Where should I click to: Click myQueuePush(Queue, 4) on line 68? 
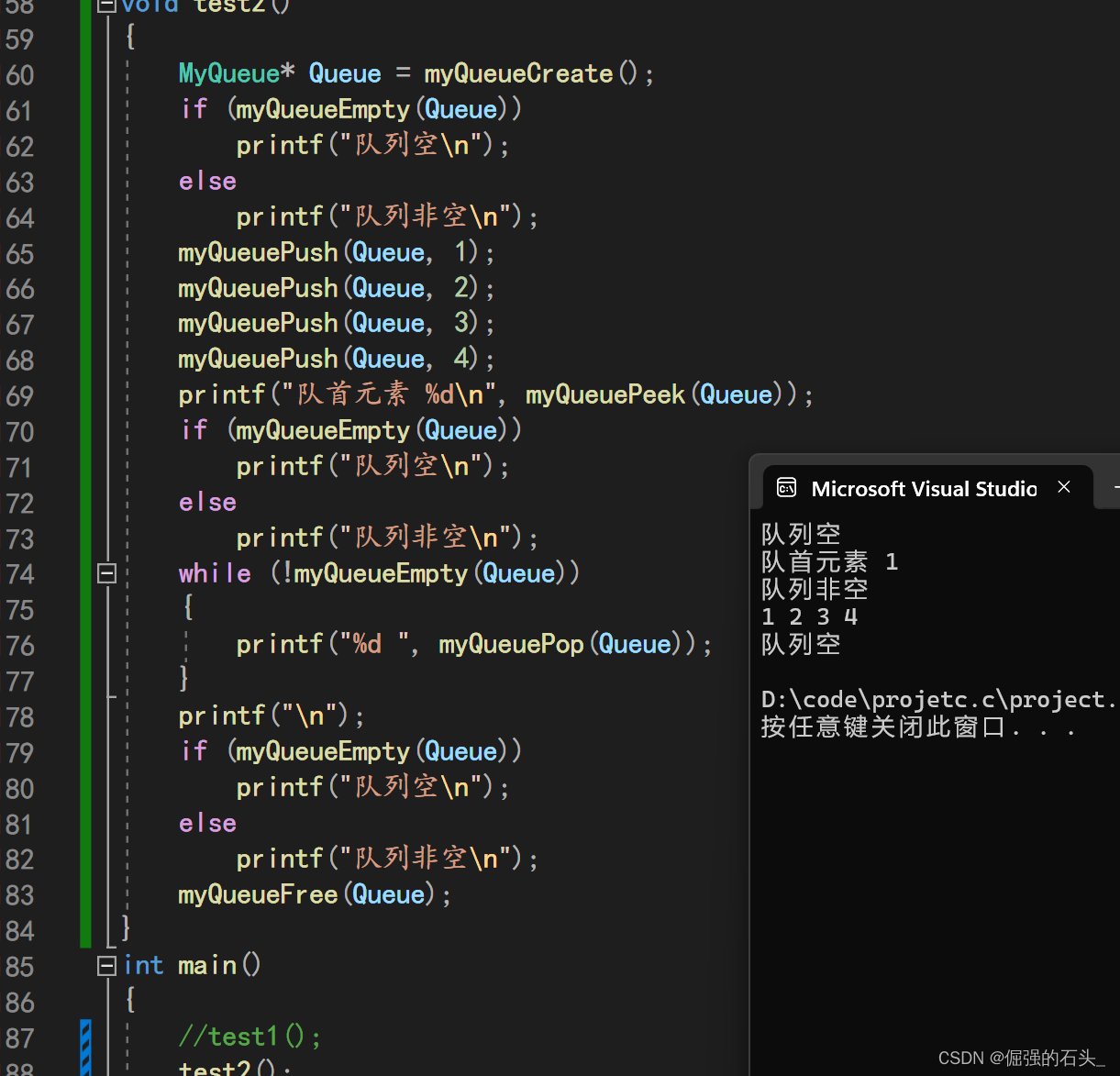tap(337, 359)
